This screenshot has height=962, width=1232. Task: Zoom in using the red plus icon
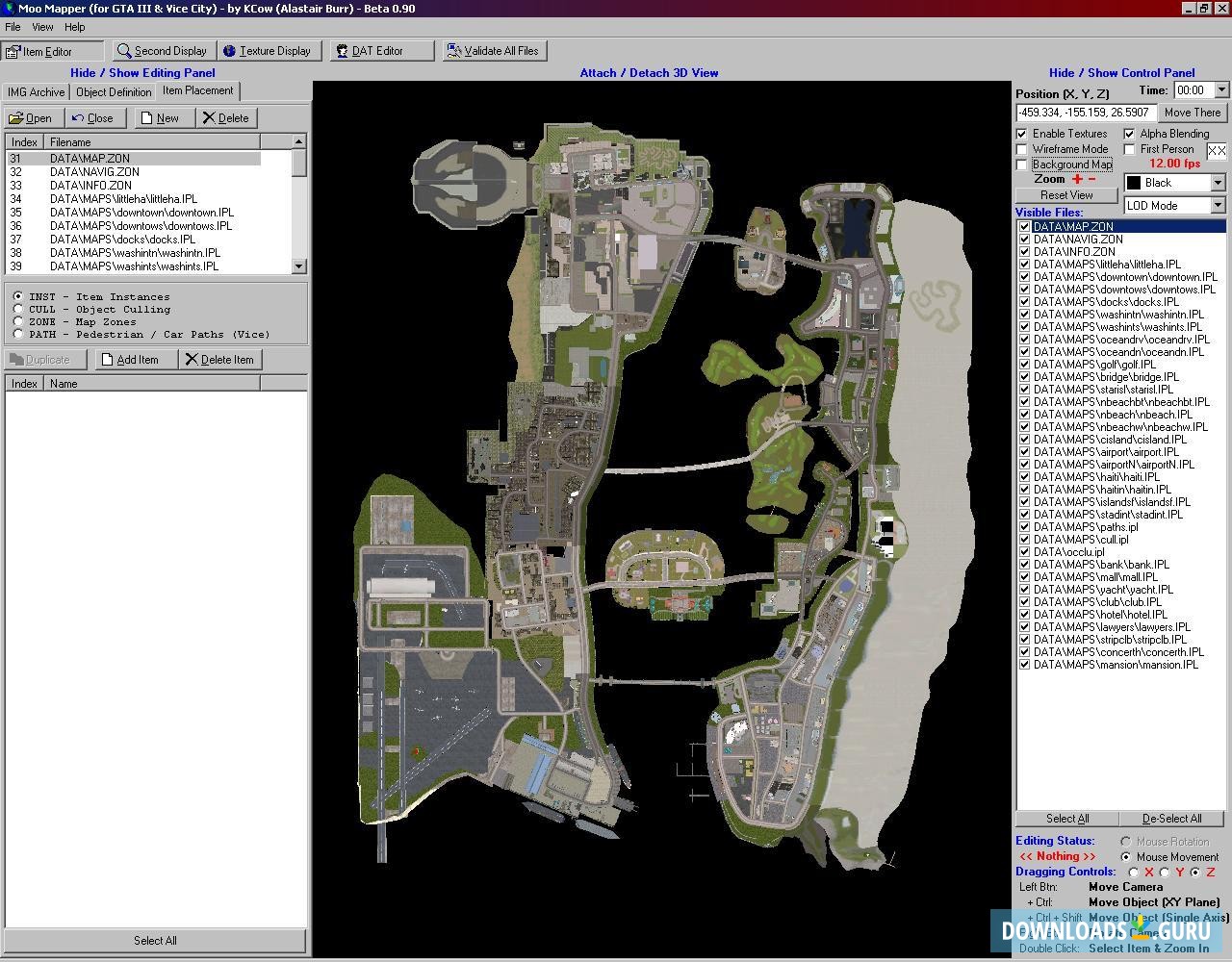click(1077, 179)
